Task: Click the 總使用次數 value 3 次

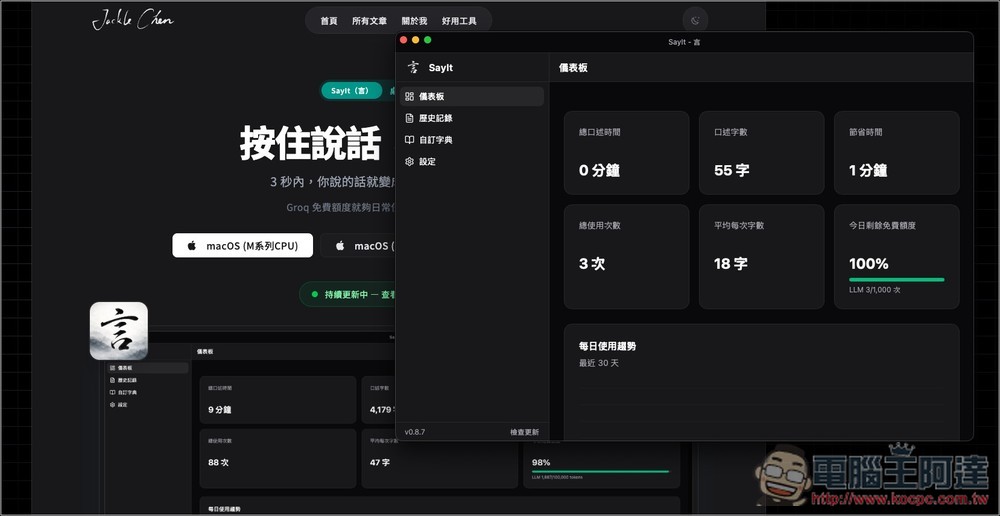Action: (592, 263)
